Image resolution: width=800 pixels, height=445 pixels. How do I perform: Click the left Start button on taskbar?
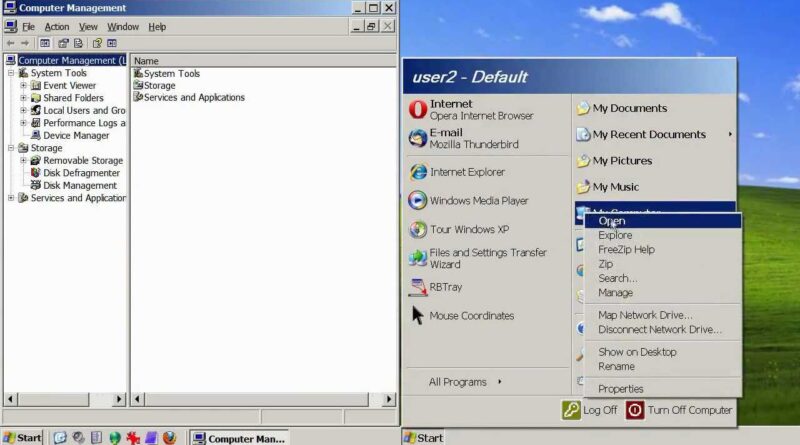(22, 437)
